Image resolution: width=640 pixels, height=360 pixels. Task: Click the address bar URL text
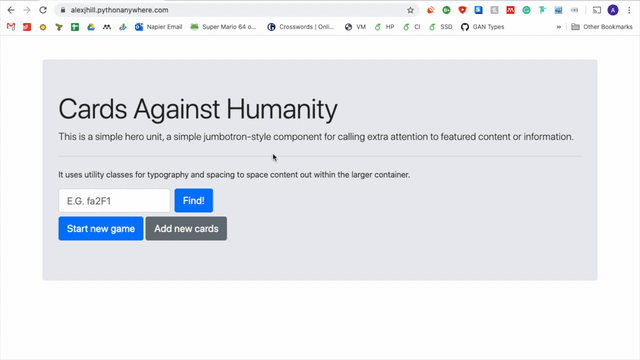(x=119, y=10)
